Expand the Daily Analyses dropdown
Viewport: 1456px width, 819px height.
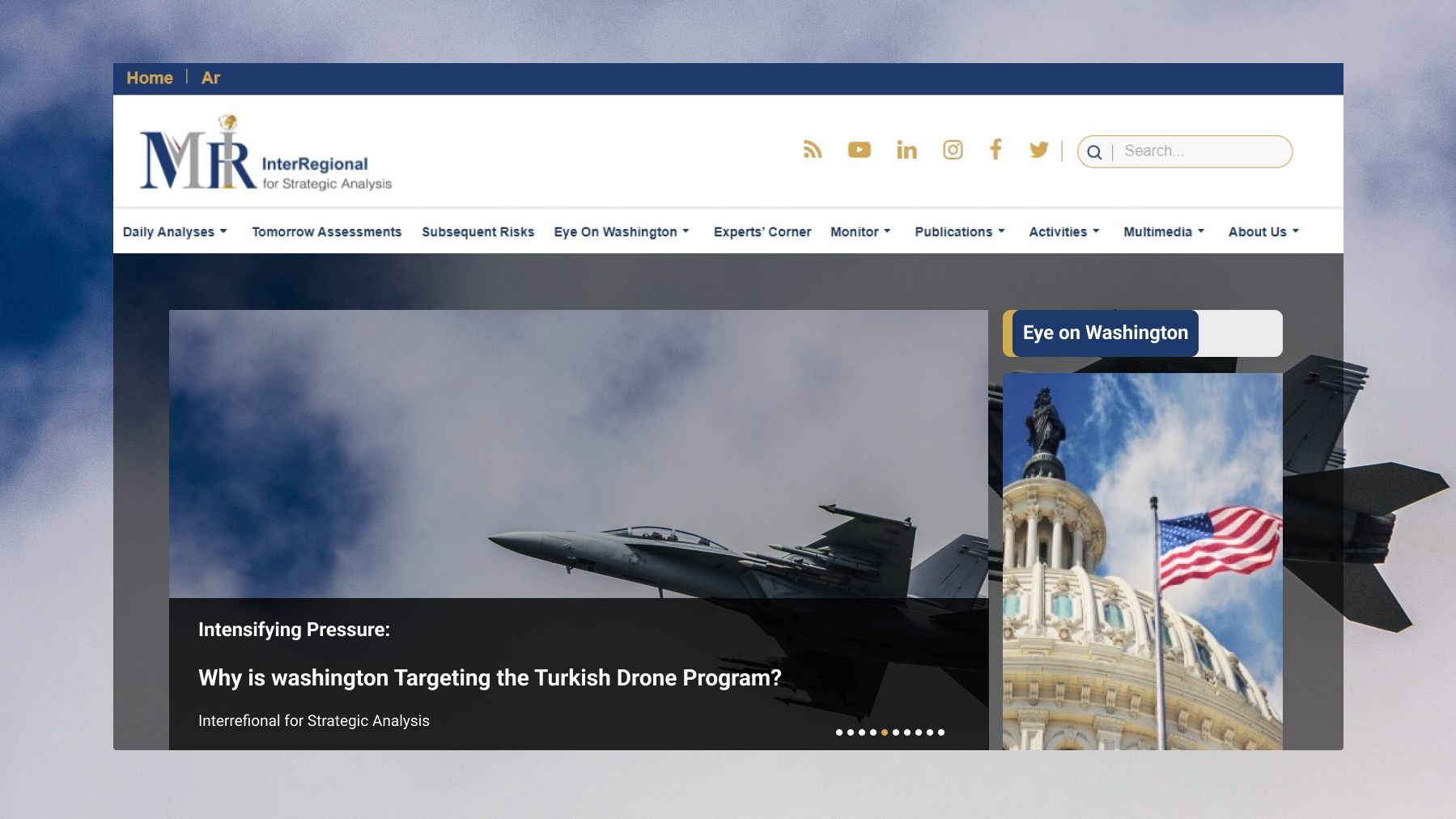[175, 232]
